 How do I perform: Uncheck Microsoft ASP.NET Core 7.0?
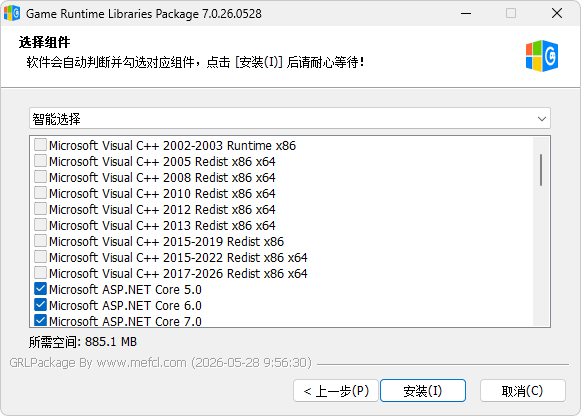(x=40, y=320)
